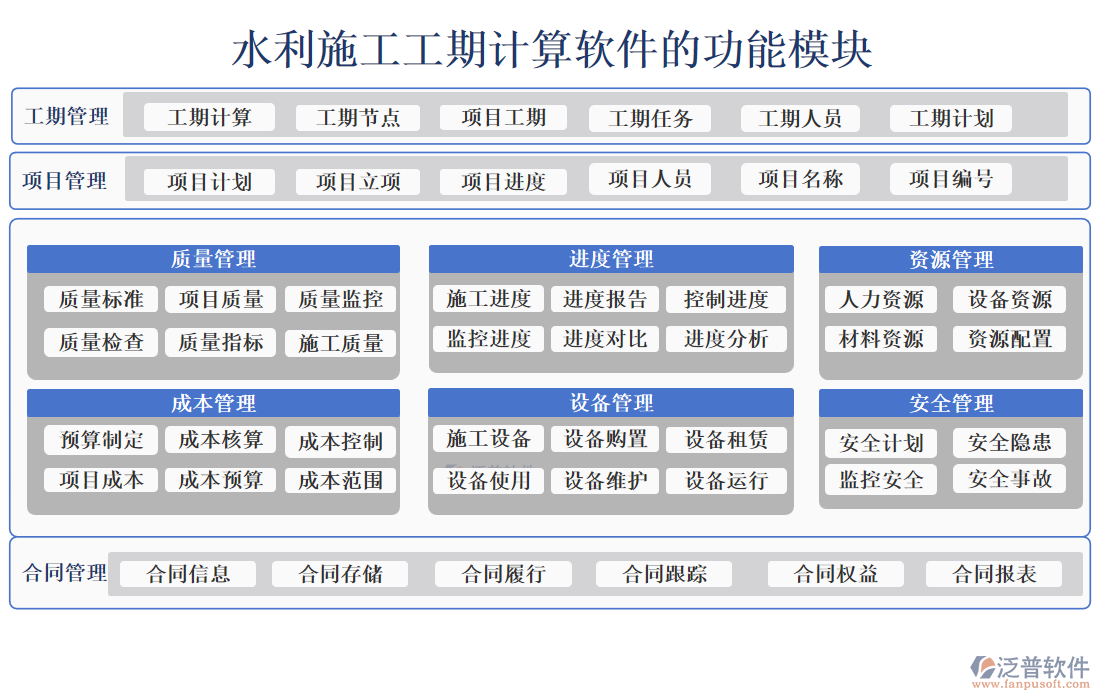Select 质量监控 in quality panel
Viewport: 1100px width, 700px height.
340,299
